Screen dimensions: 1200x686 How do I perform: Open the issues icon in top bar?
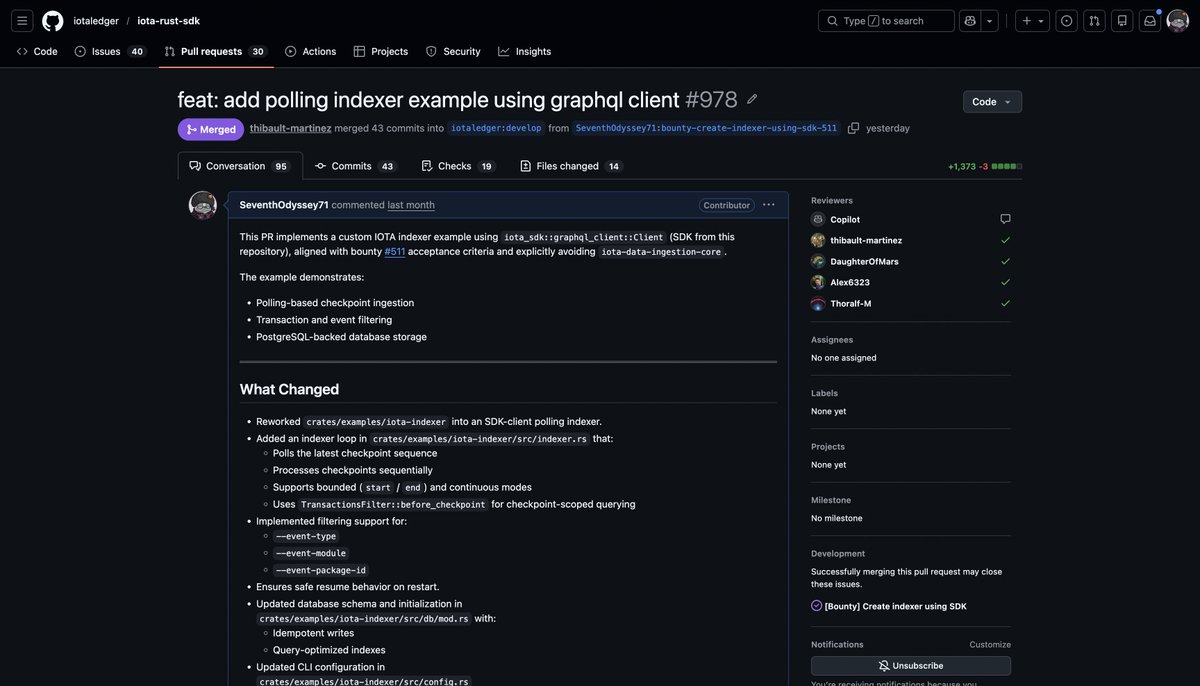click(1067, 21)
